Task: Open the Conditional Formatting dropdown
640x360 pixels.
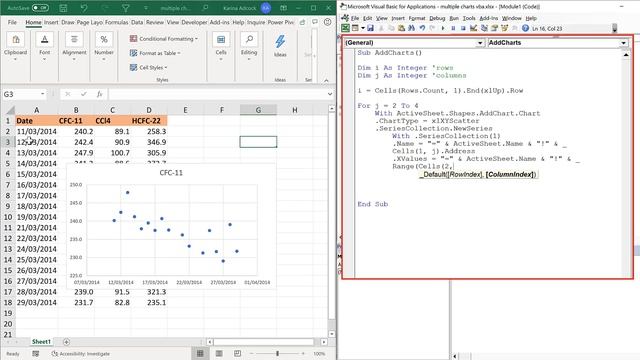Action: click(x=164, y=39)
